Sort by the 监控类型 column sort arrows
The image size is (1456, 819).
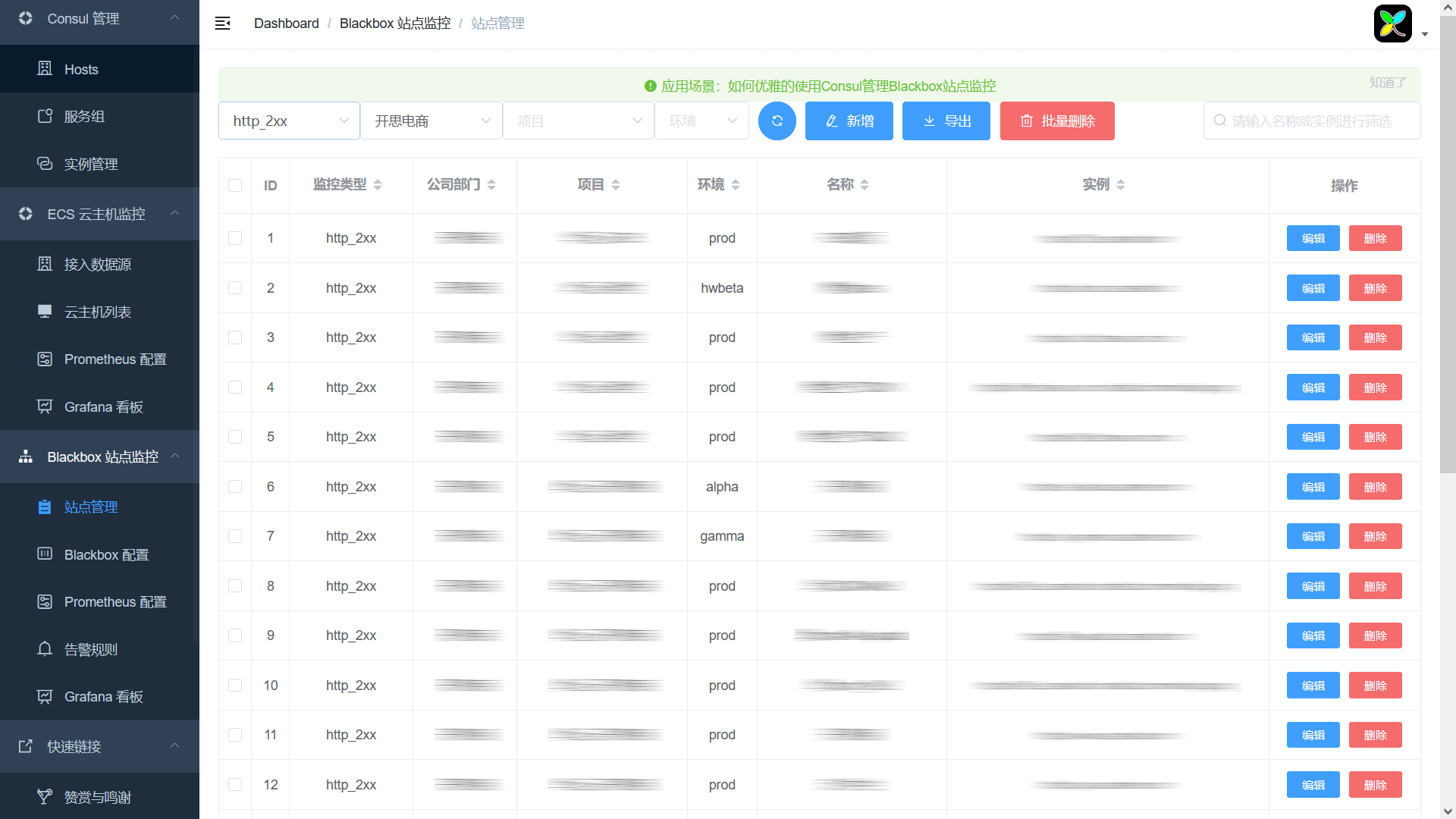coord(378,185)
